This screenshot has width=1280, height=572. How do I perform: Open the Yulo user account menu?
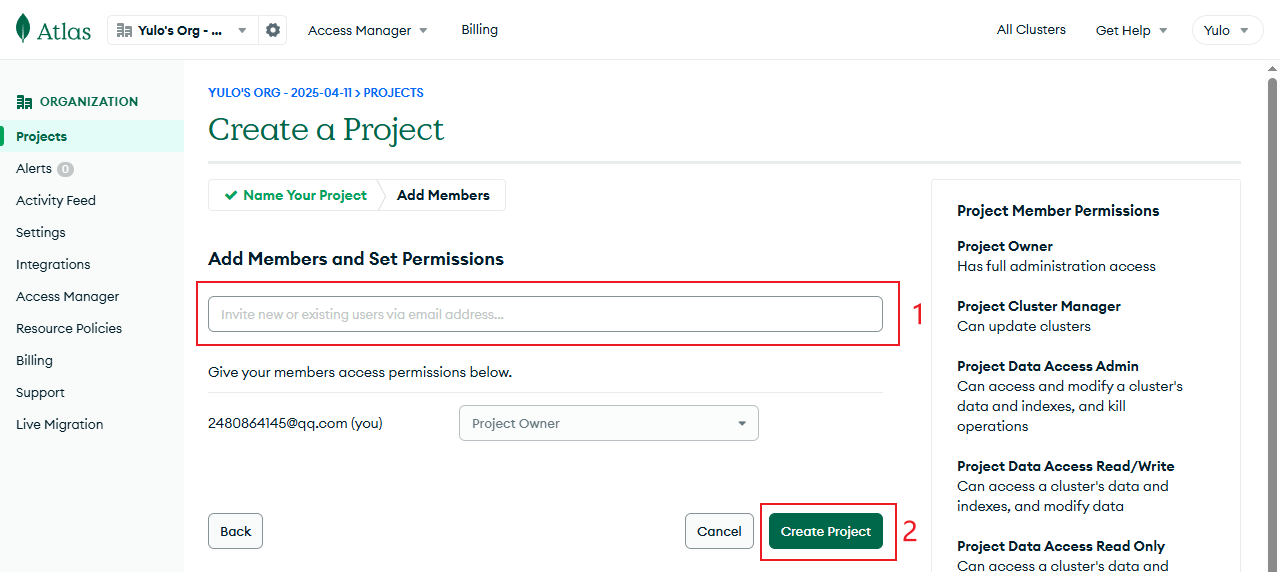[1226, 30]
